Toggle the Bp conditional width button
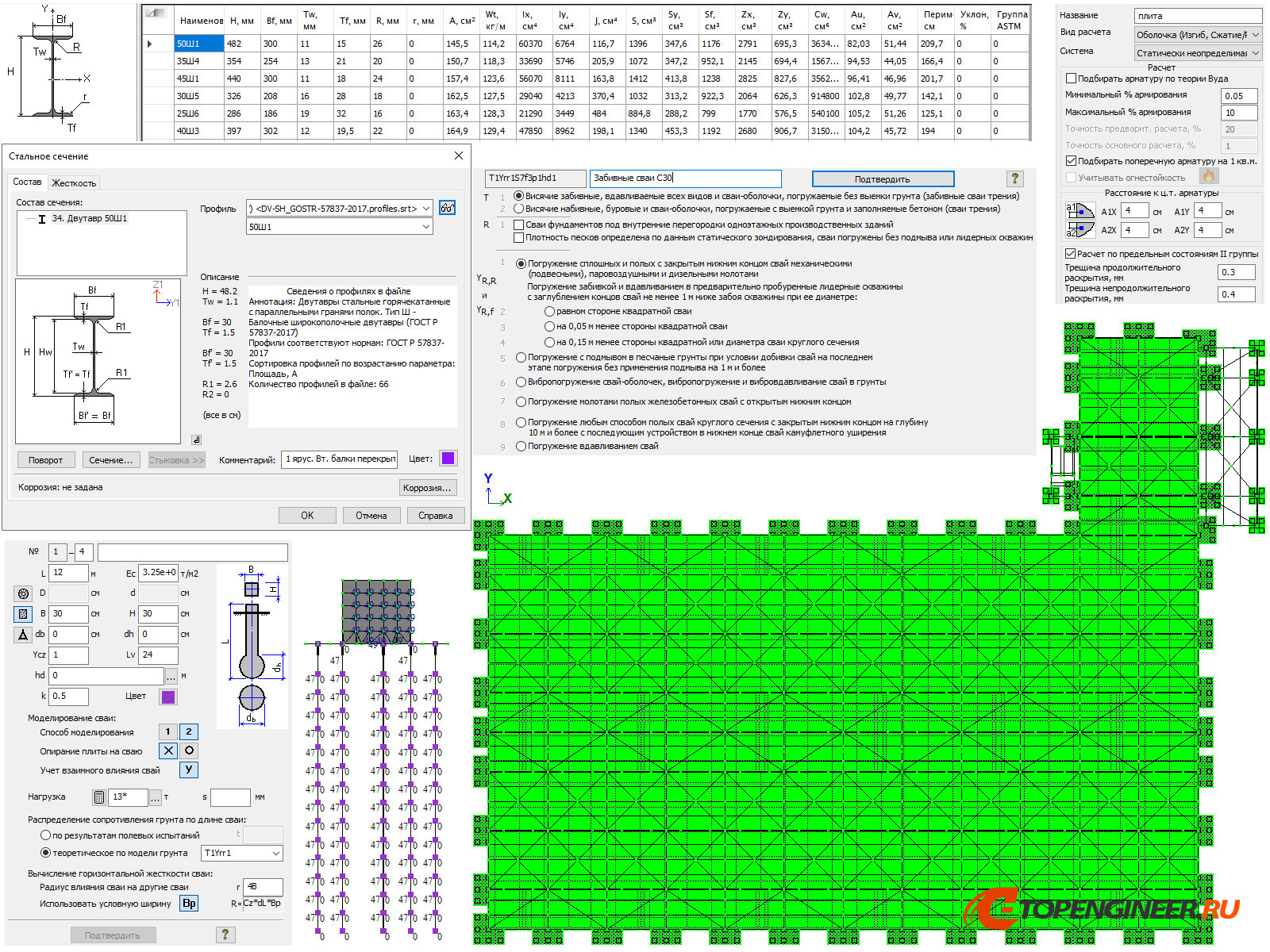The width and height of the screenshot is (1270, 952). point(189,904)
